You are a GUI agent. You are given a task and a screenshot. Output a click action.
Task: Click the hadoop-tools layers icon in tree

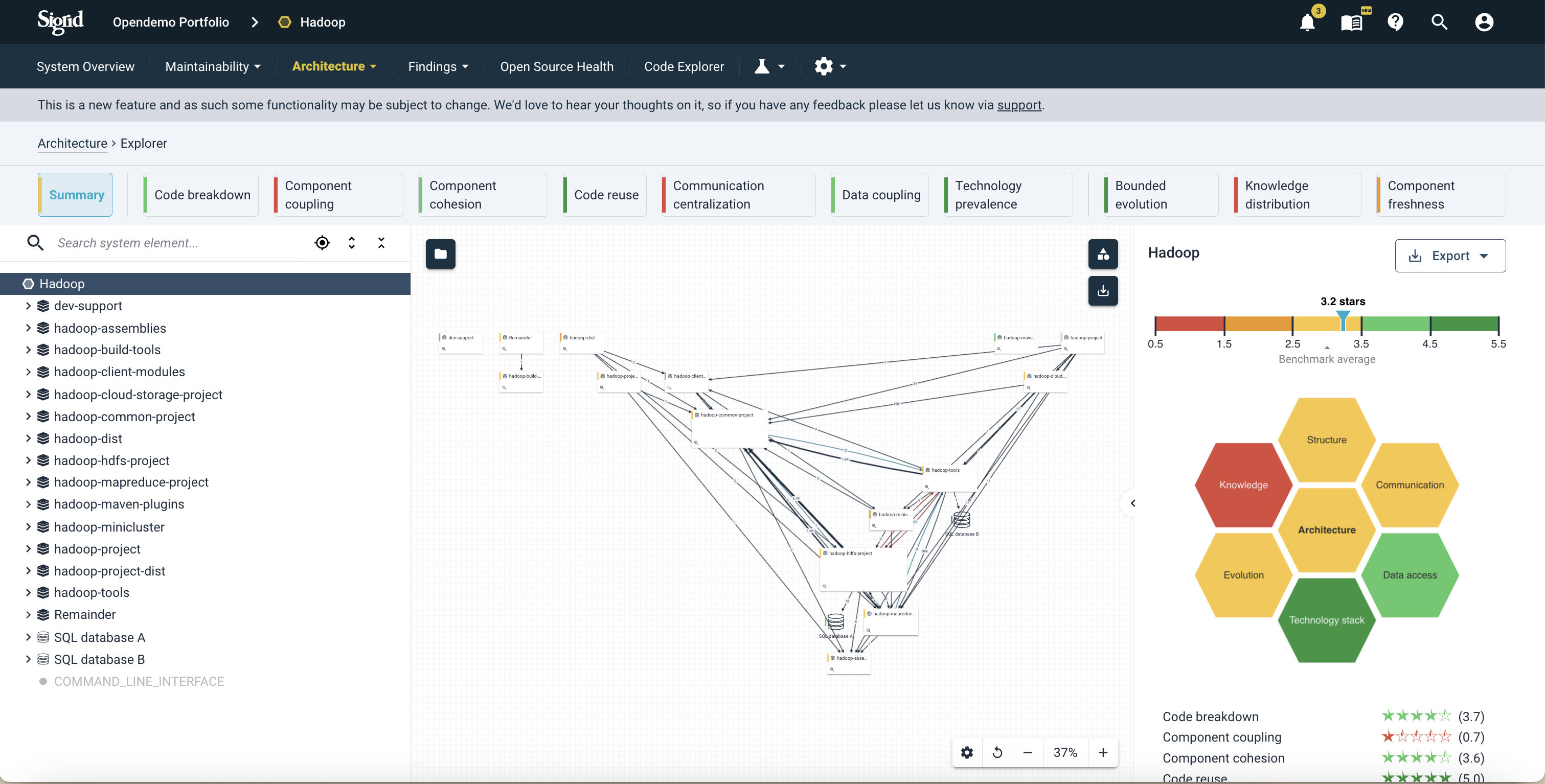(x=43, y=592)
